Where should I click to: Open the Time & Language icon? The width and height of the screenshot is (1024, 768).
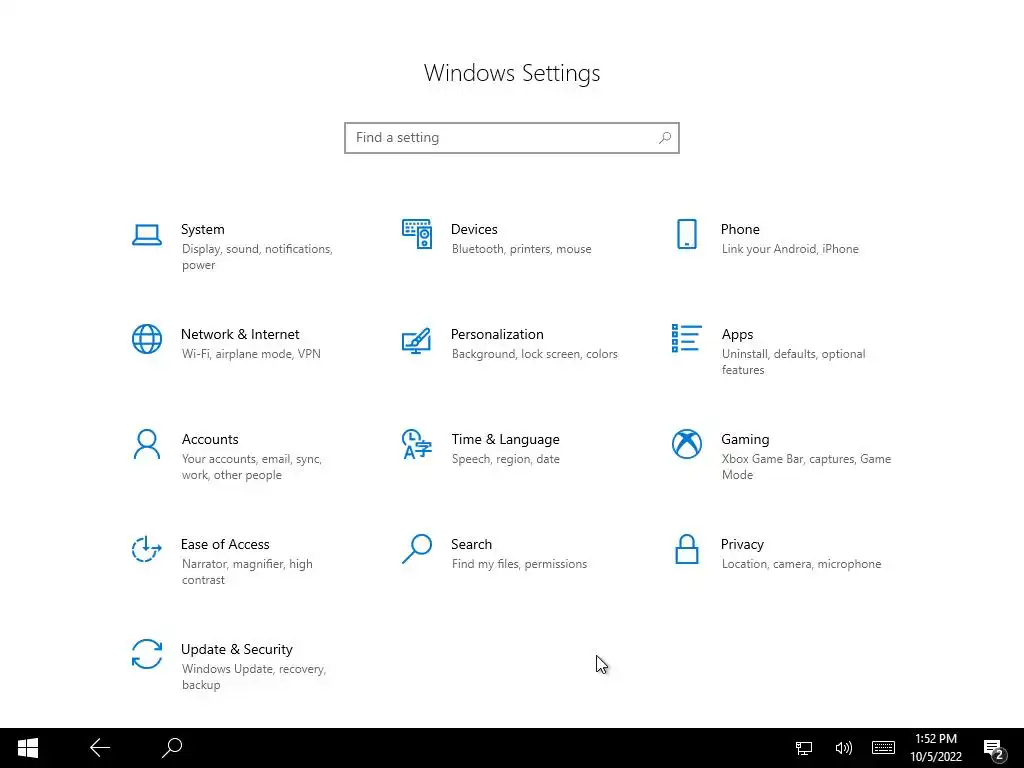coord(417,444)
